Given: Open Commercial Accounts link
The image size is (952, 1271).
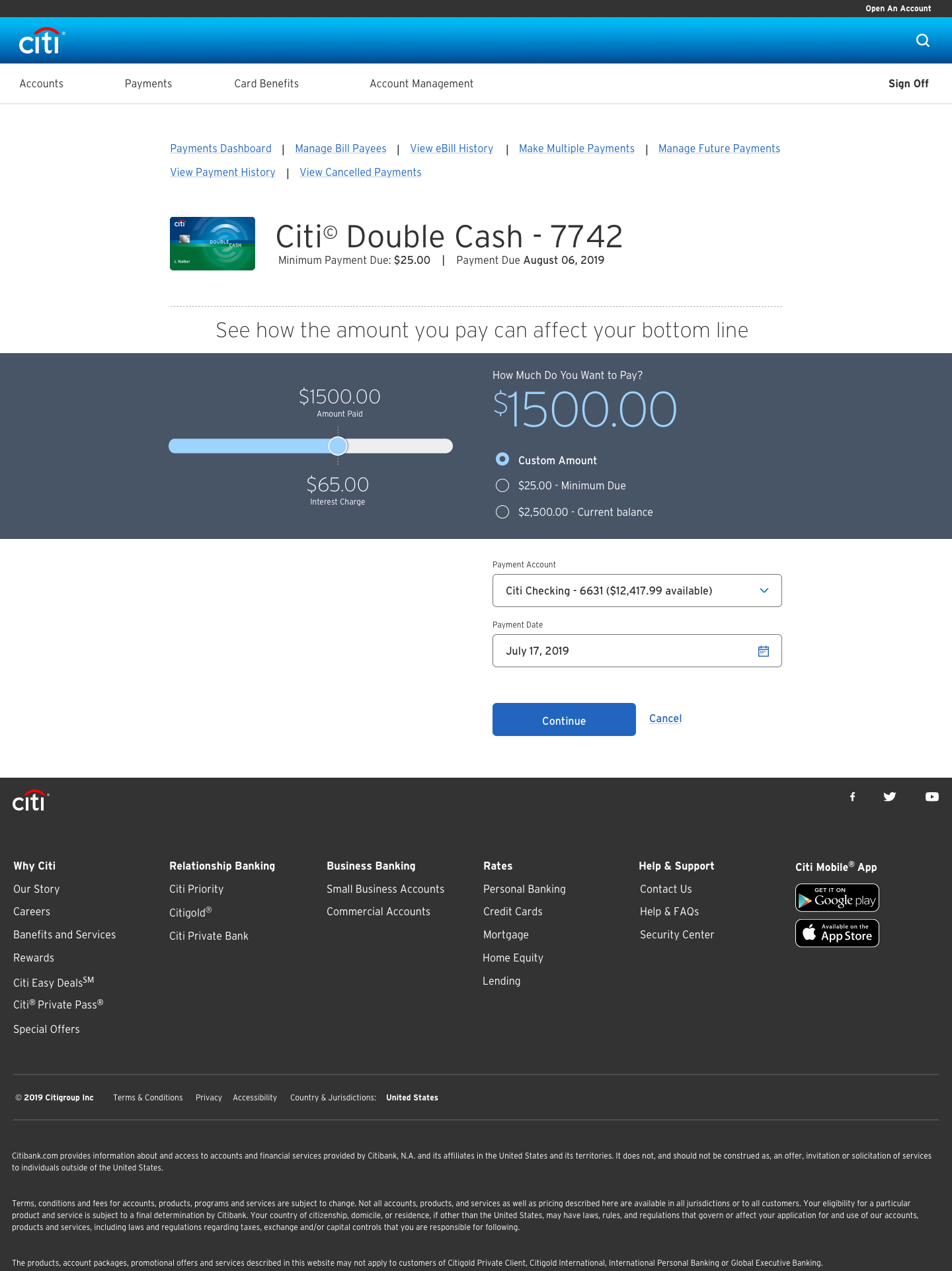Looking at the screenshot, I should 378,912.
